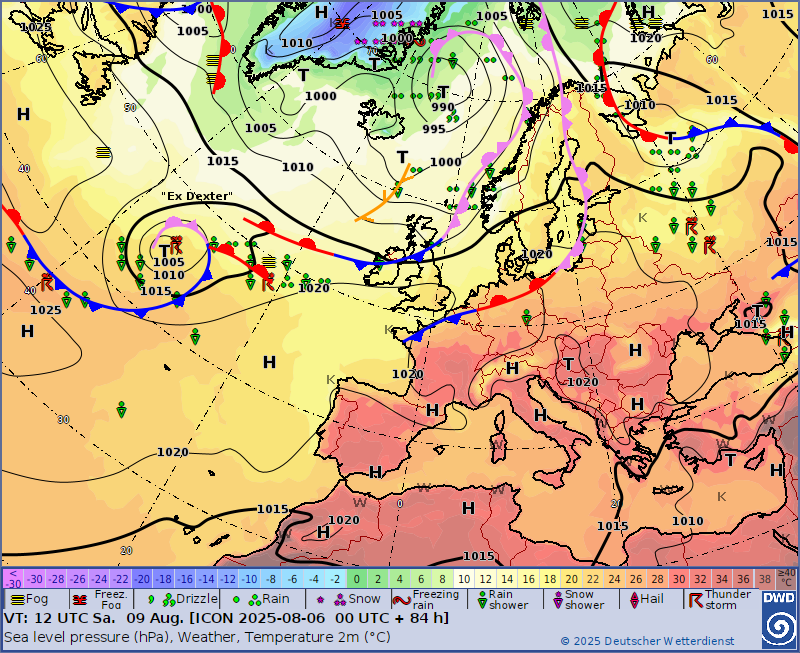Select the Hail legend symbol
Viewport: 800px width, 653px height.
coord(632,599)
